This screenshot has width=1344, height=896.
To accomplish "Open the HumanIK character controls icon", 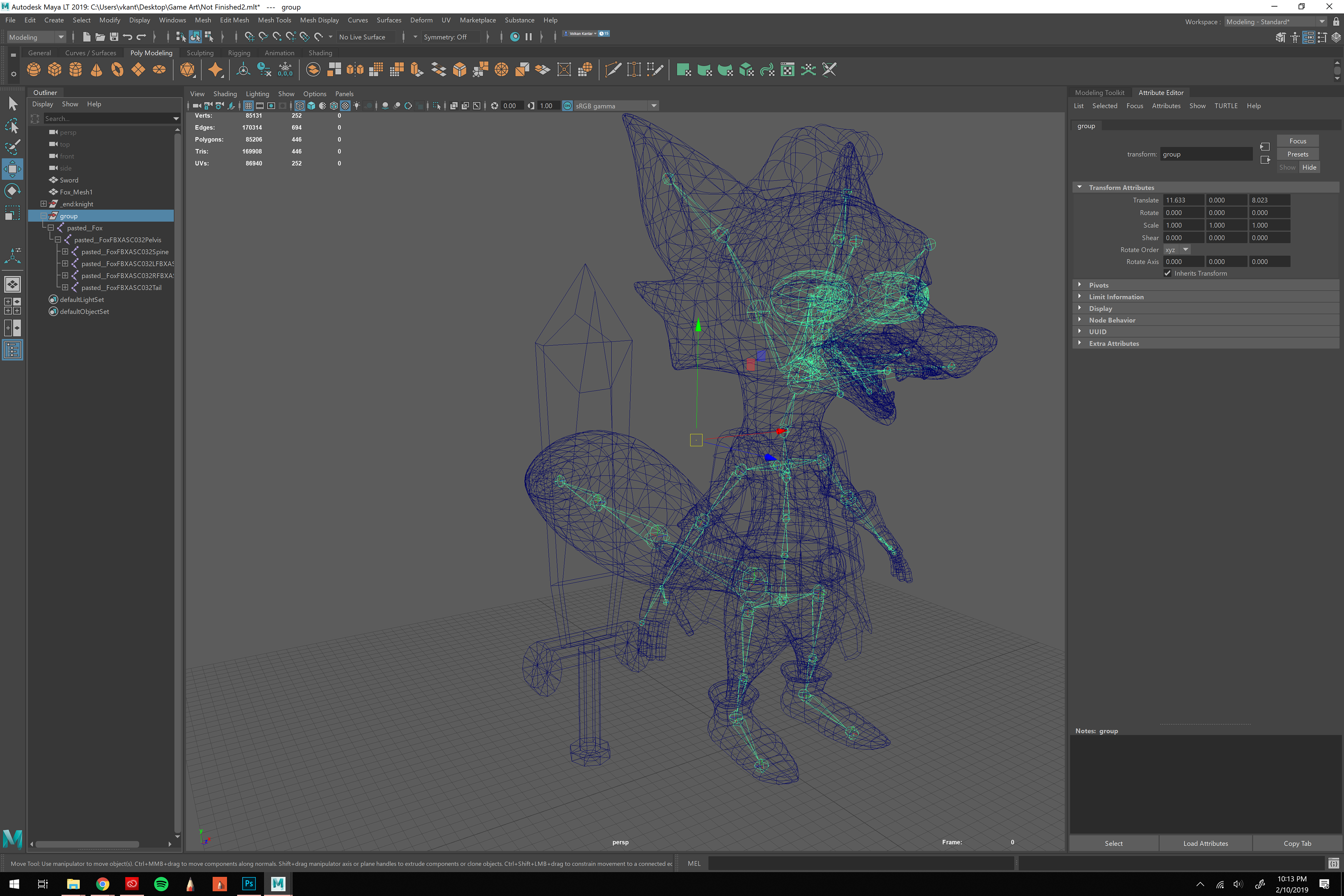I will (1295, 38).
